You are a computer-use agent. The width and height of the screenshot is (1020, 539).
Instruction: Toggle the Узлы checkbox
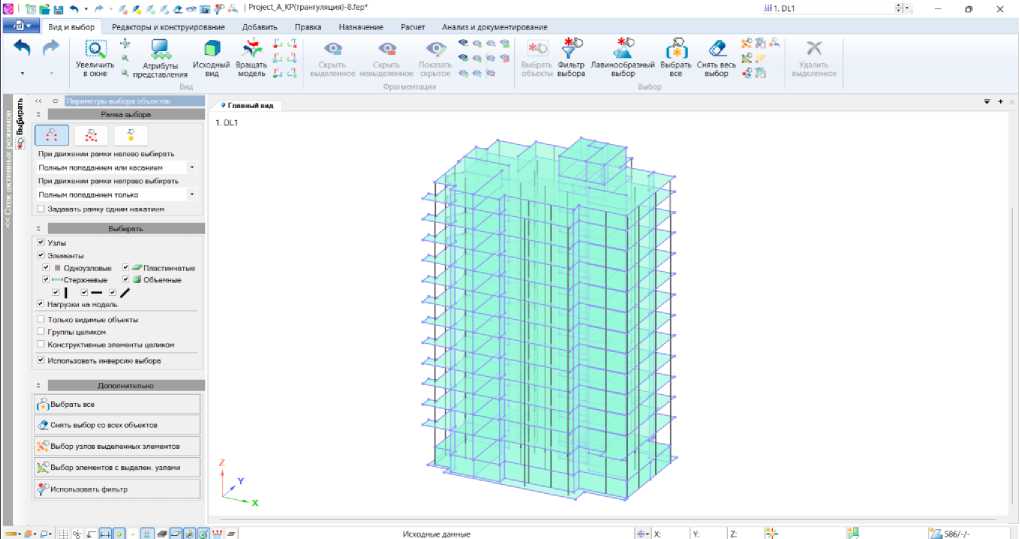pos(40,243)
